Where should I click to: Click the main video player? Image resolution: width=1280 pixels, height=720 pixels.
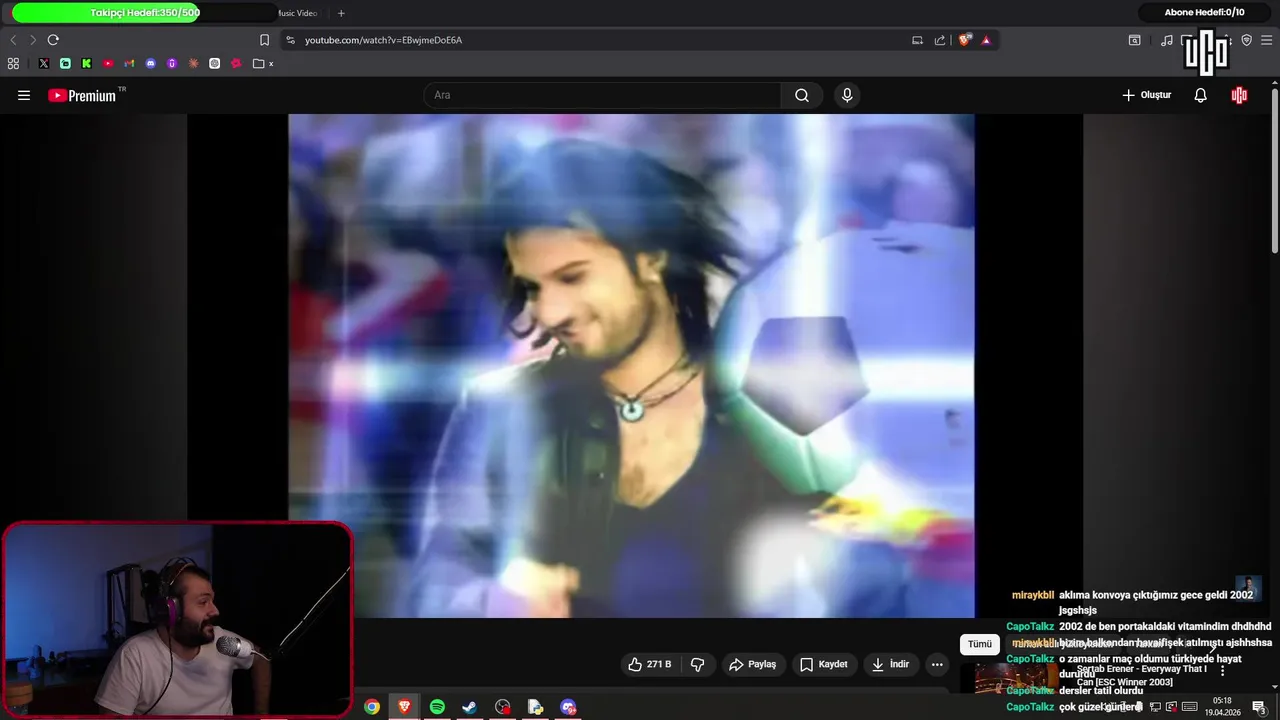[x=631, y=365]
